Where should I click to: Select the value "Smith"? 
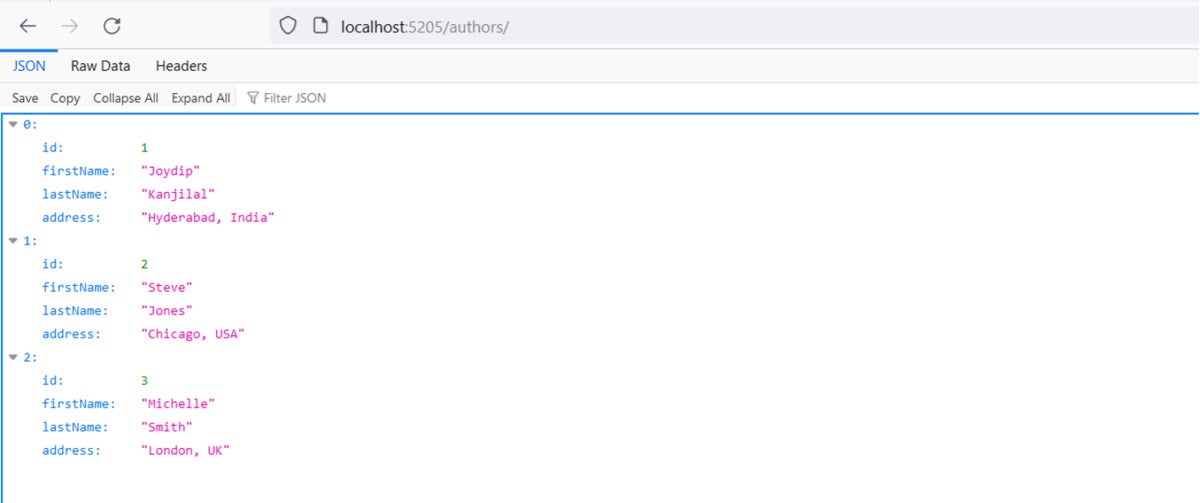click(x=167, y=427)
